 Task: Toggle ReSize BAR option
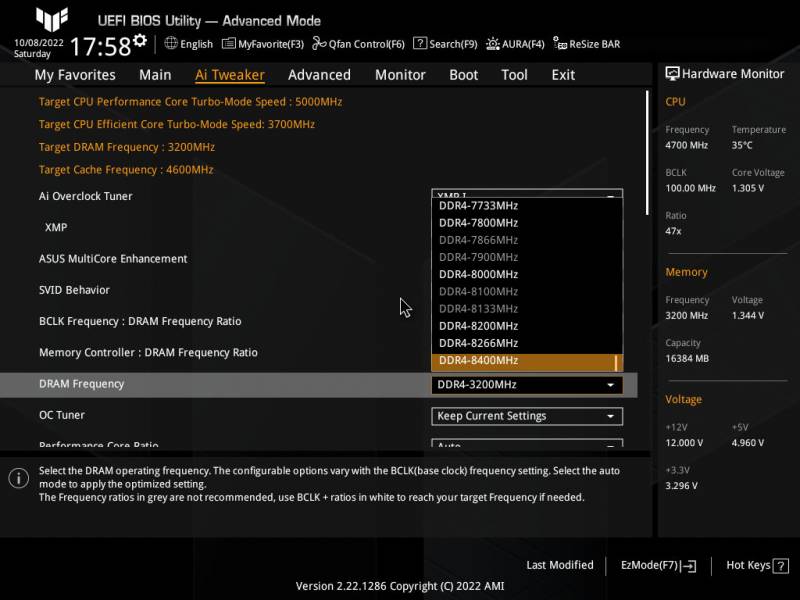[x=587, y=44]
